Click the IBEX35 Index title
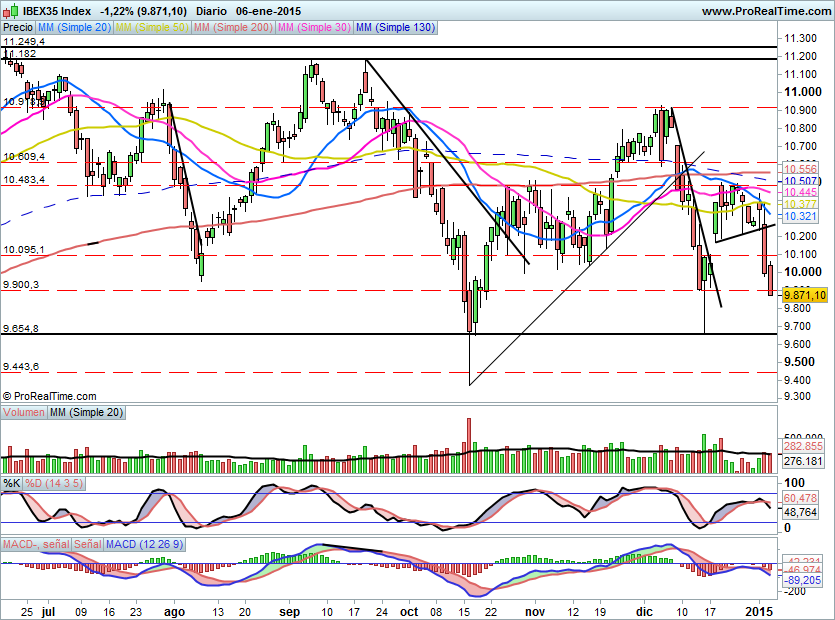This screenshot has width=835, height=620. point(57,11)
